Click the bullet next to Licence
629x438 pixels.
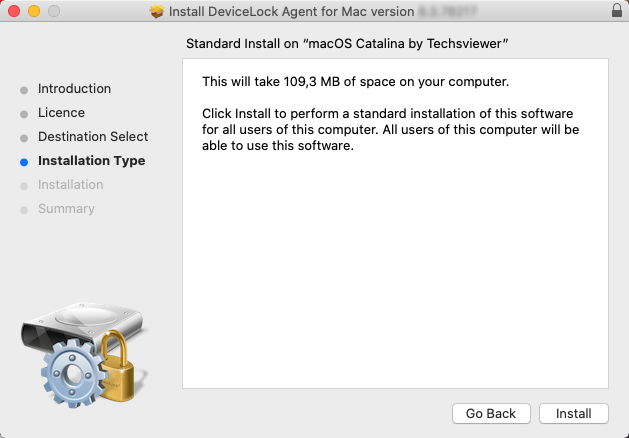24,114
